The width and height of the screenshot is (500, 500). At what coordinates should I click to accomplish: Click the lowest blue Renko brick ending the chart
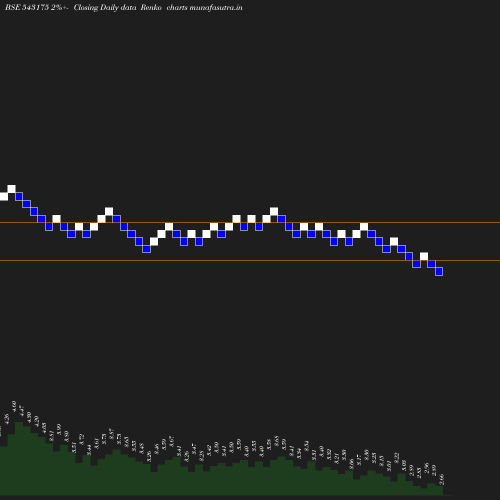(x=439, y=271)
